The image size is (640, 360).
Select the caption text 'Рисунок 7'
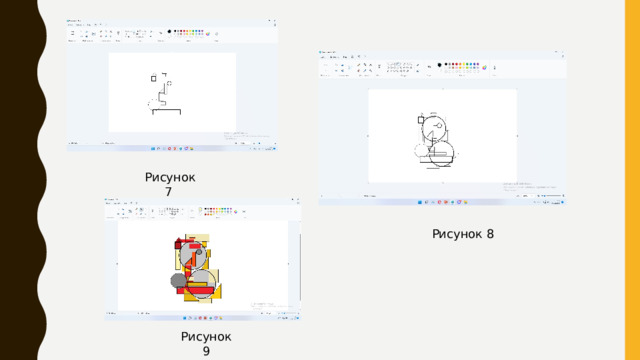(170, 184)
